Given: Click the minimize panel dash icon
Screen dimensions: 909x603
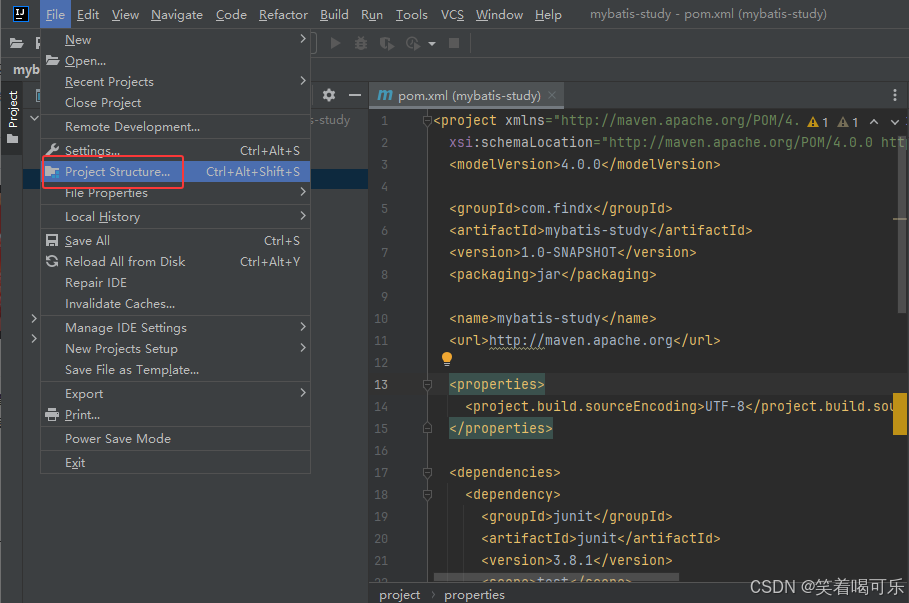Looking at the screenshot, I should tap(355, 95).
